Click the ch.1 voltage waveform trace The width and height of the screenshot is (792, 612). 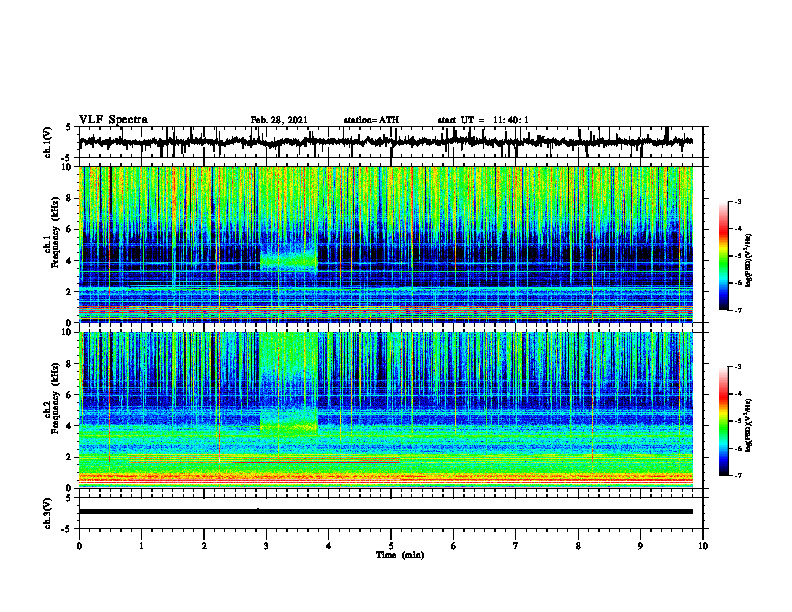pyautogui.click(x=385, y=142)
